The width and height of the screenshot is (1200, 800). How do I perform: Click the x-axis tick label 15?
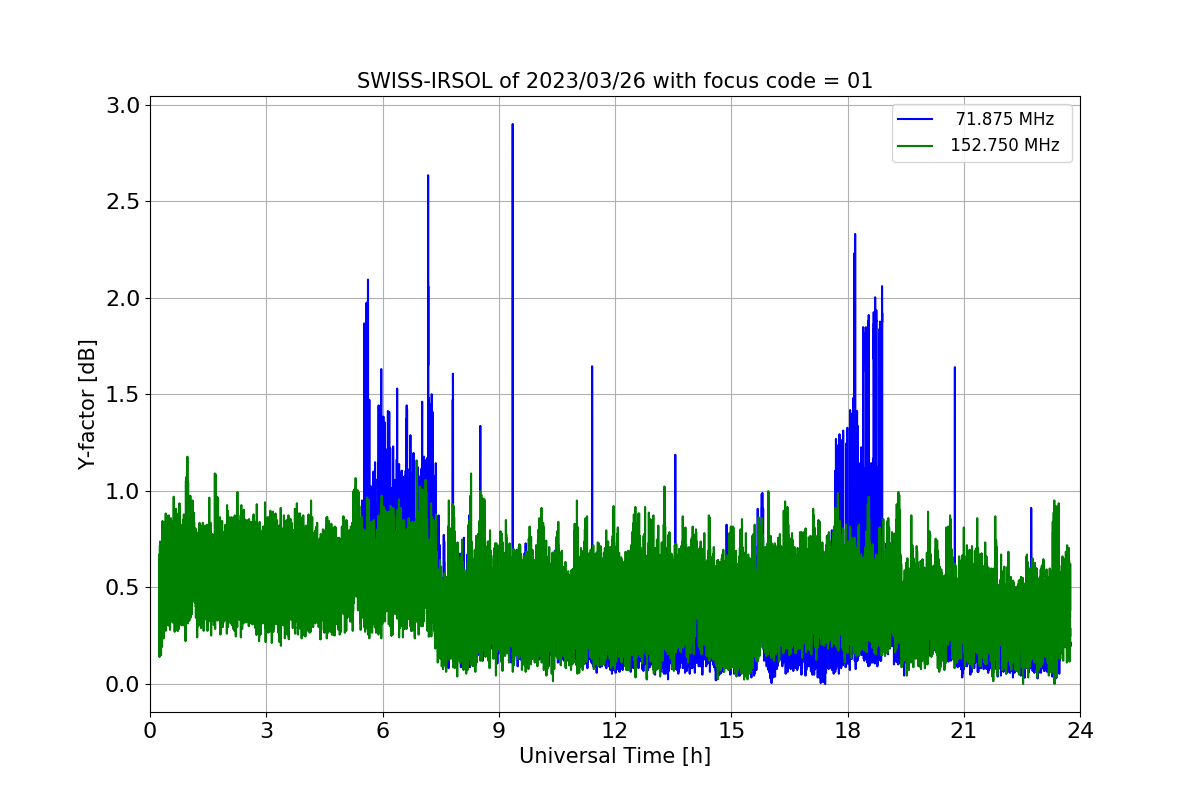(731, 730)
